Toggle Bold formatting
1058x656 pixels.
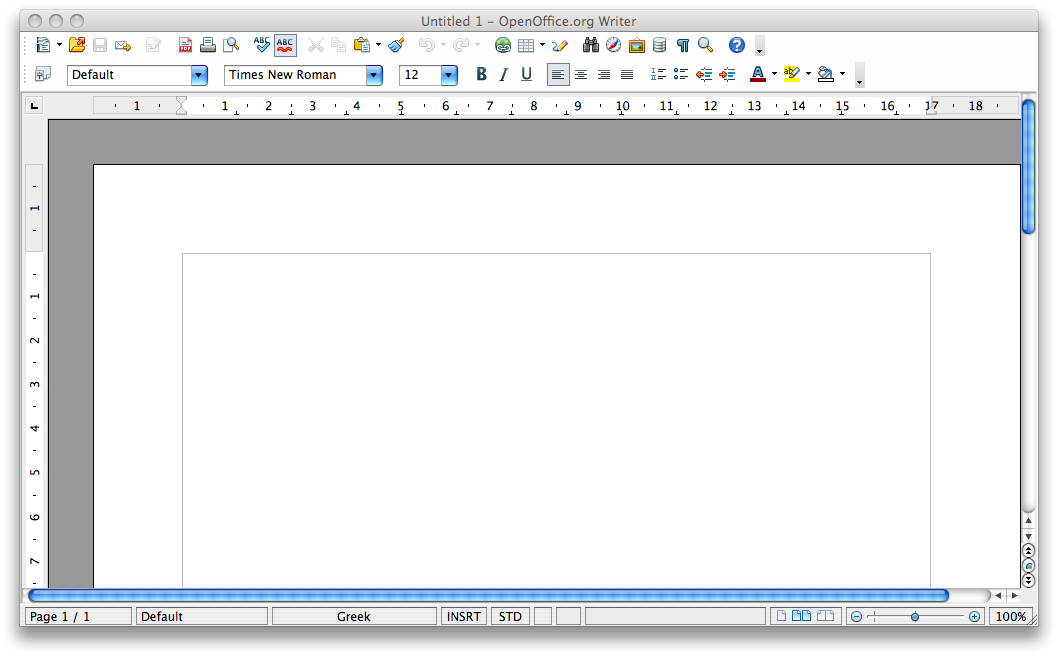(x=481, y=74)
